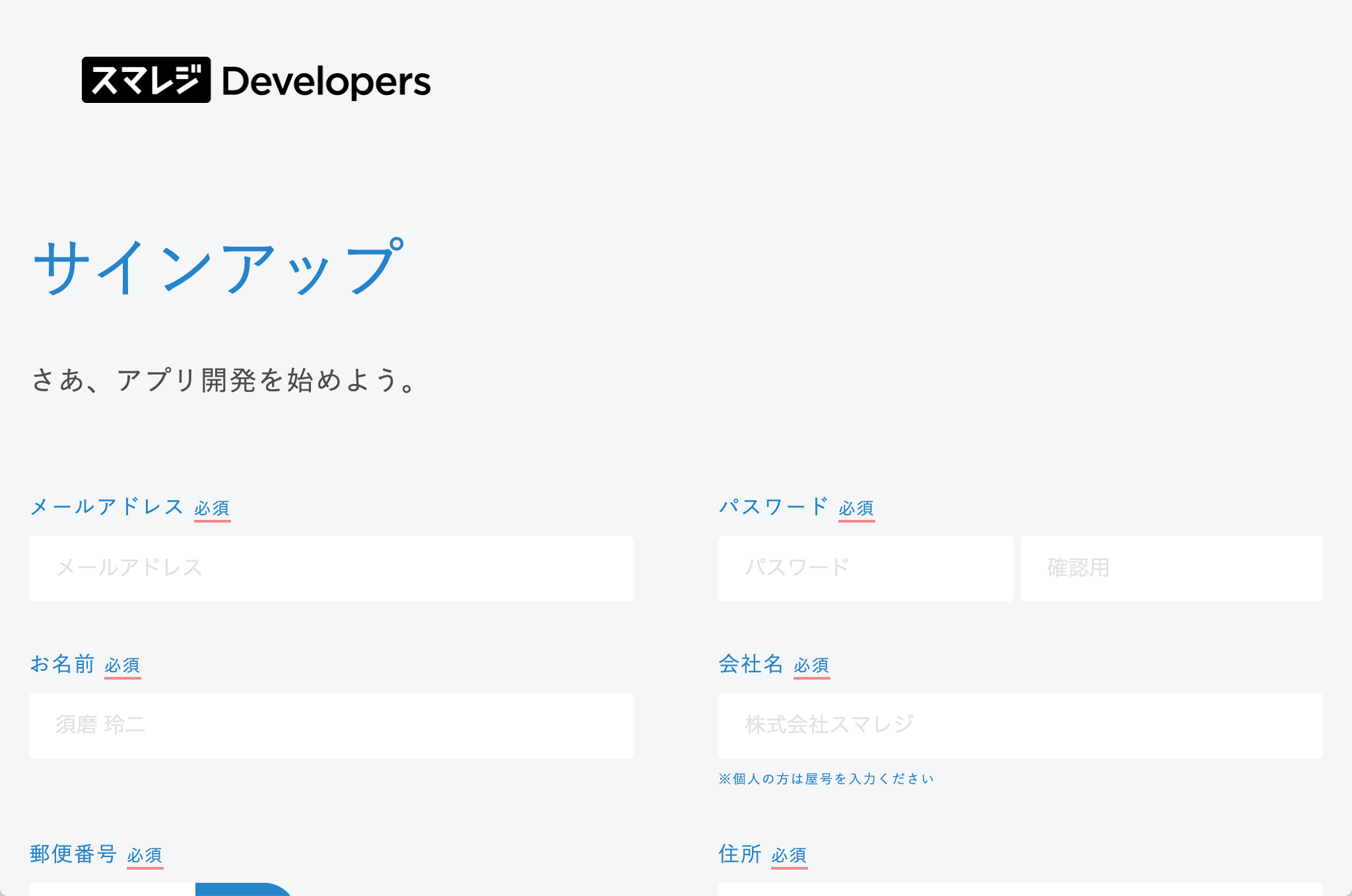Click the パスワード input field
This screenshot has width=1352, height=896.
point(866,568)
